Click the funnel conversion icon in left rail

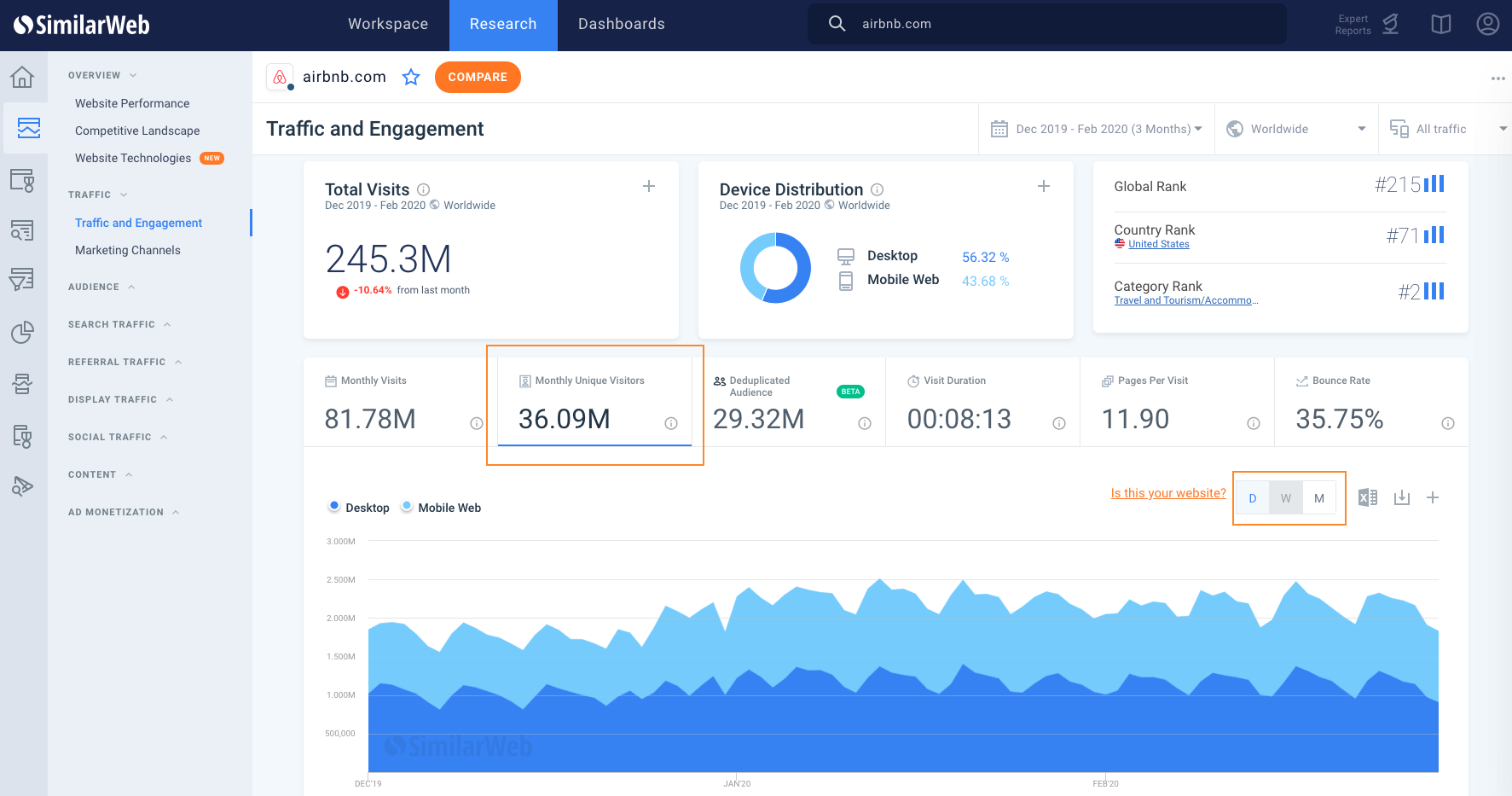(22, 279)
